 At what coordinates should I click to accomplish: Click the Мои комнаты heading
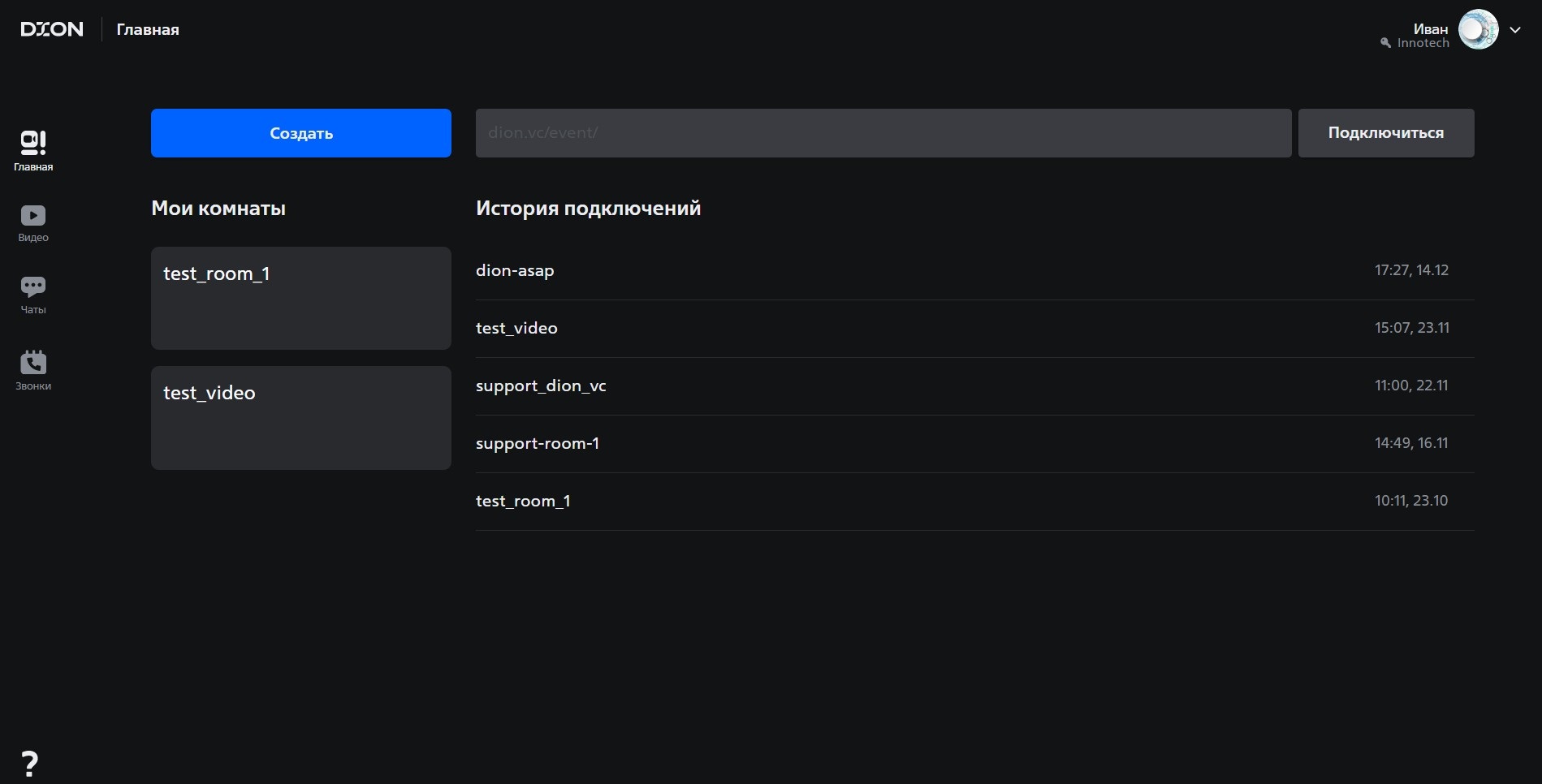[218, 209]
